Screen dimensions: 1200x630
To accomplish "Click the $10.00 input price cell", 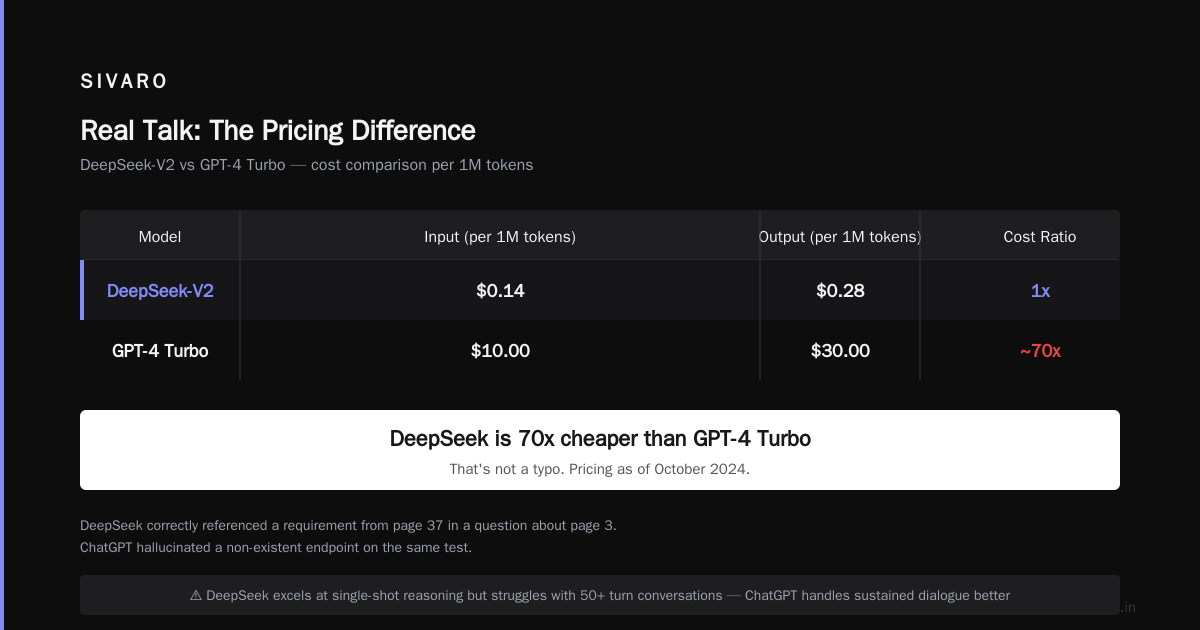I will 500,351.
